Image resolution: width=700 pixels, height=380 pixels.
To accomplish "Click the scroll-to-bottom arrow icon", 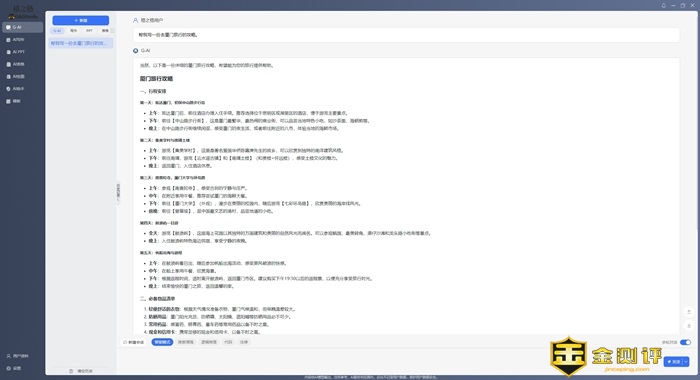I will (689, 326).
